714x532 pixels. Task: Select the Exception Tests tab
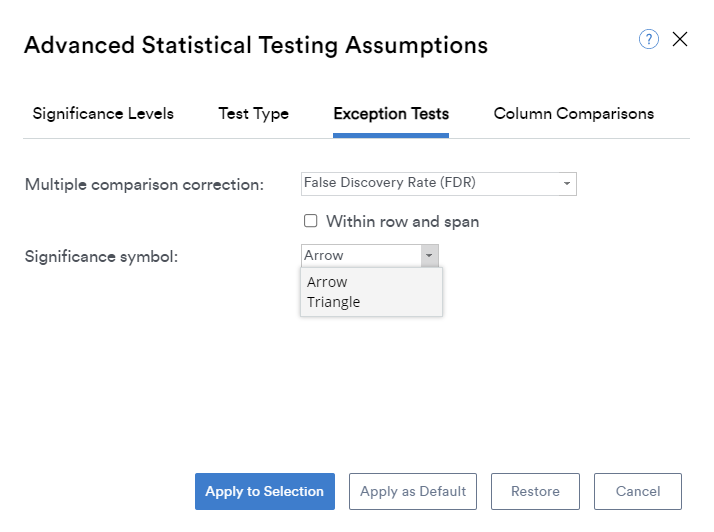click(391, 114)
